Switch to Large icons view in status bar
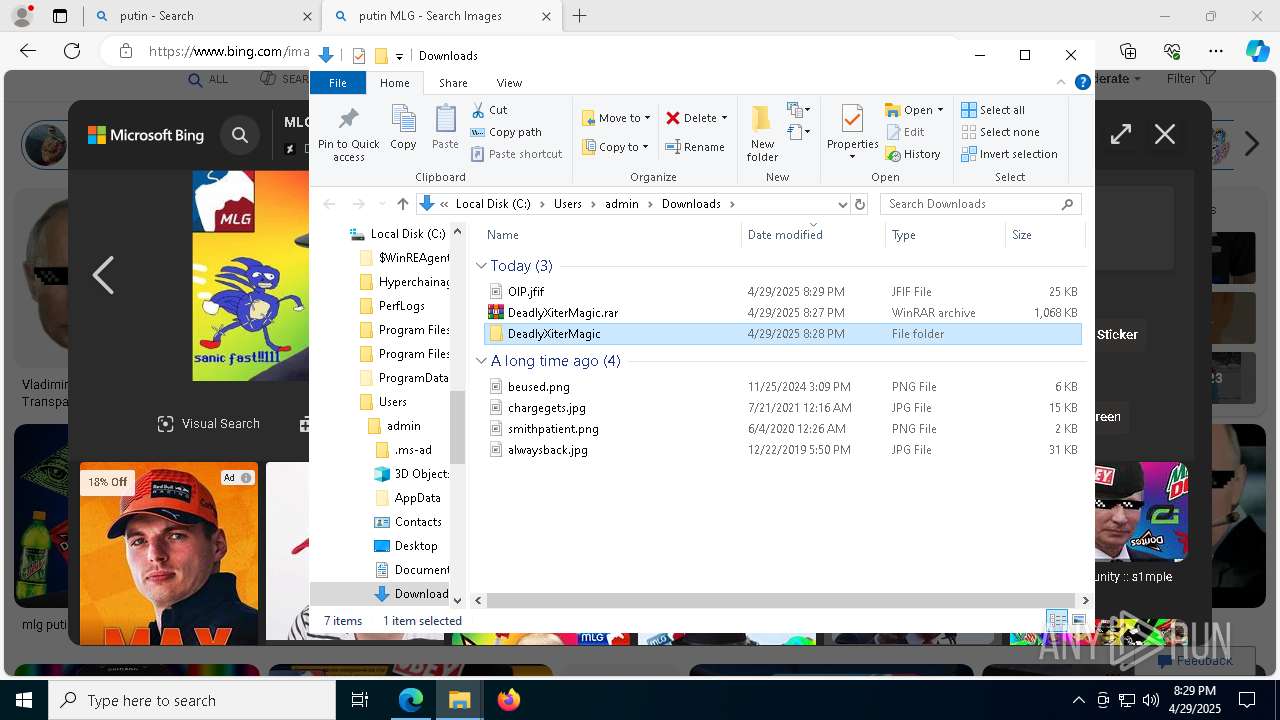 [1078, 621]
